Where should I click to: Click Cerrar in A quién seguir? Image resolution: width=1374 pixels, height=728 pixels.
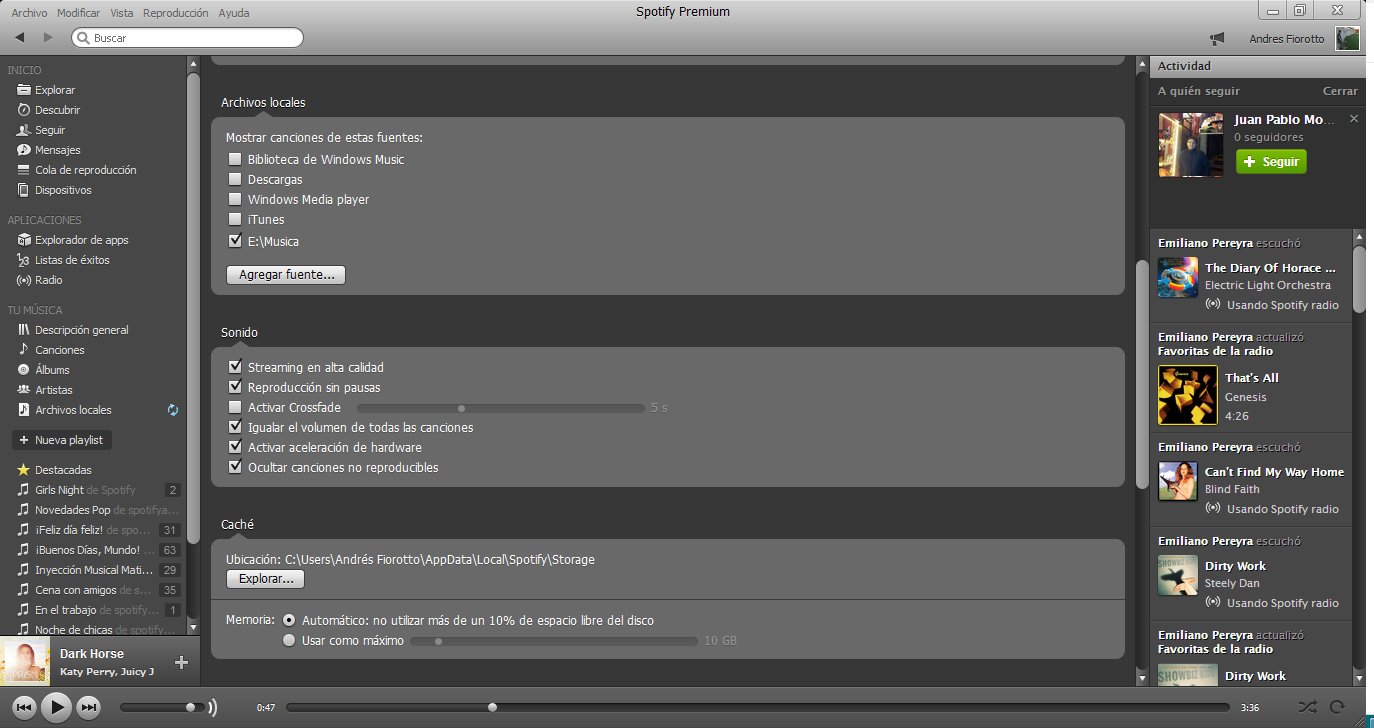point(1340,91)
